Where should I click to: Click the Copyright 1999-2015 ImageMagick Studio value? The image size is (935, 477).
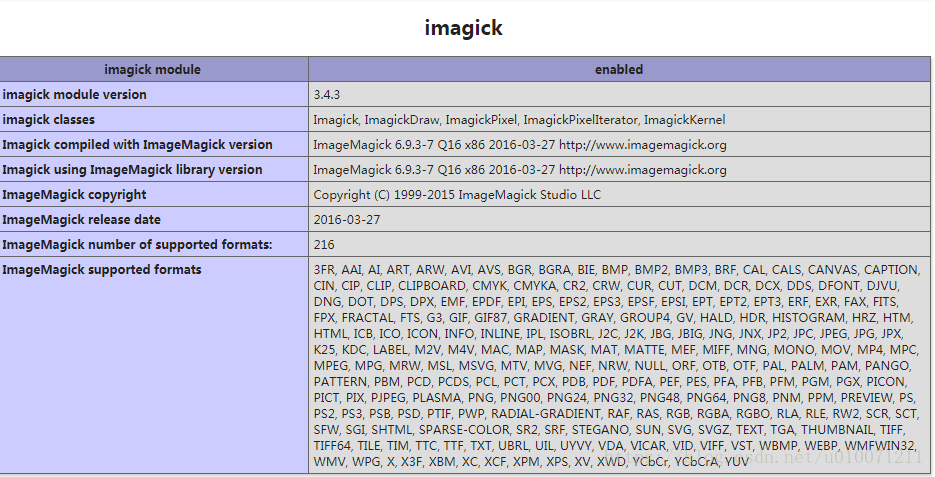457,195
